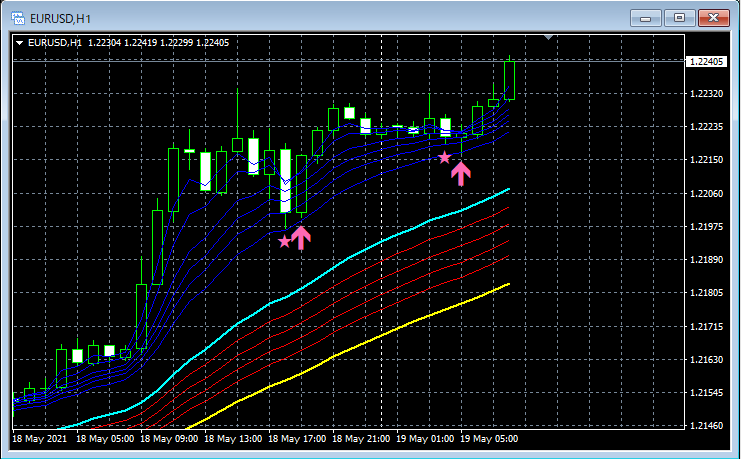Select the pink up arrow near 18 May 17:00
The height and width of the screenshot is (459, 741).
coord(301,237)
